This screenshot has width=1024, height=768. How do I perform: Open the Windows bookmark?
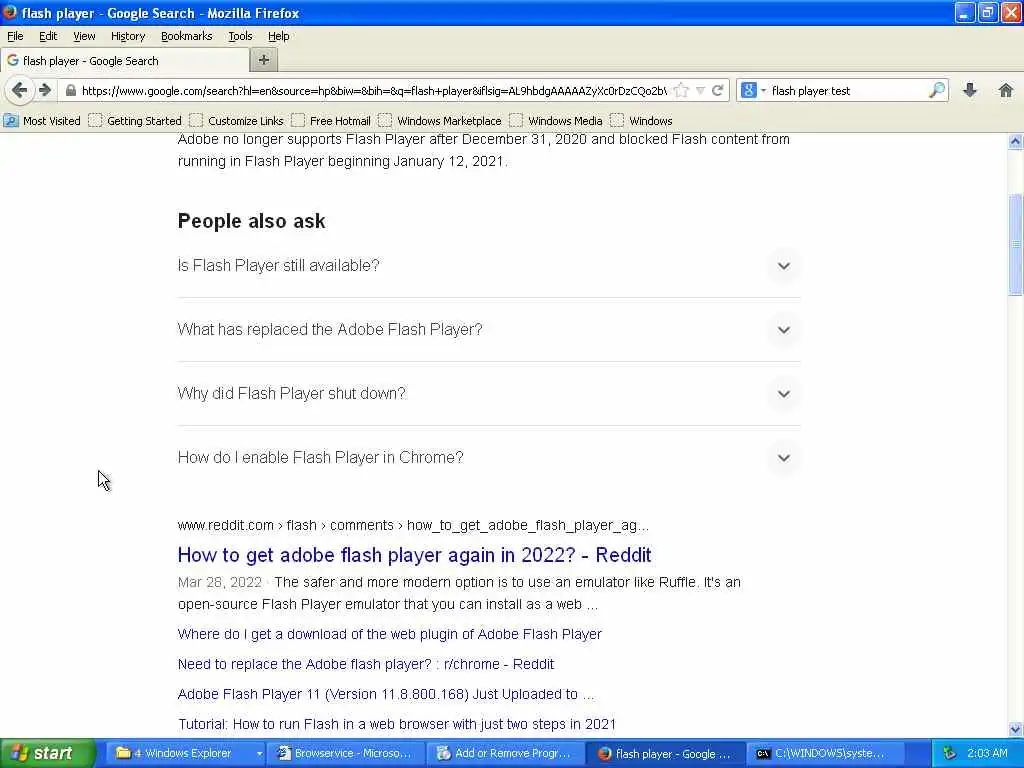642,121
